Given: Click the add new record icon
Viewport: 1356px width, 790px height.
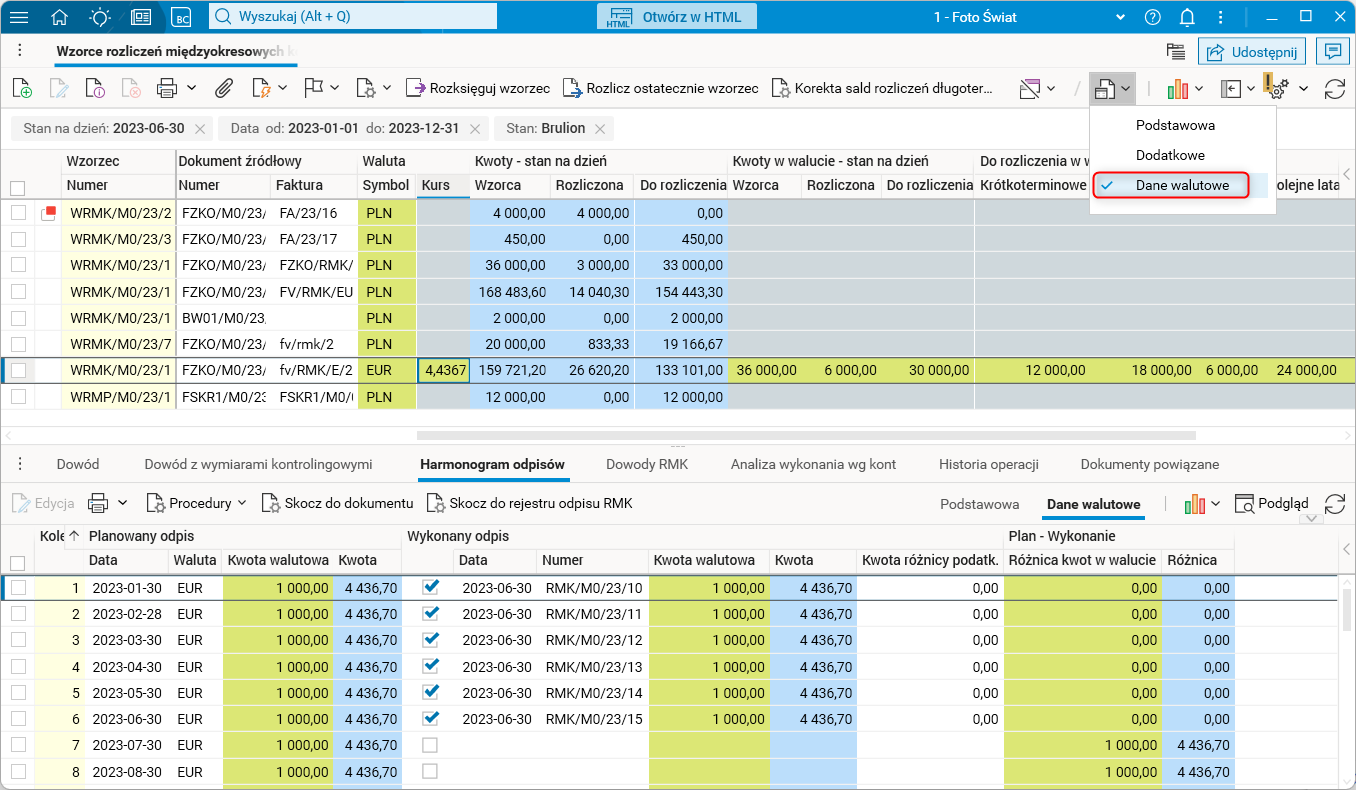Looking at the screenshot, I should pyautogui.click(x=21, y=88).
